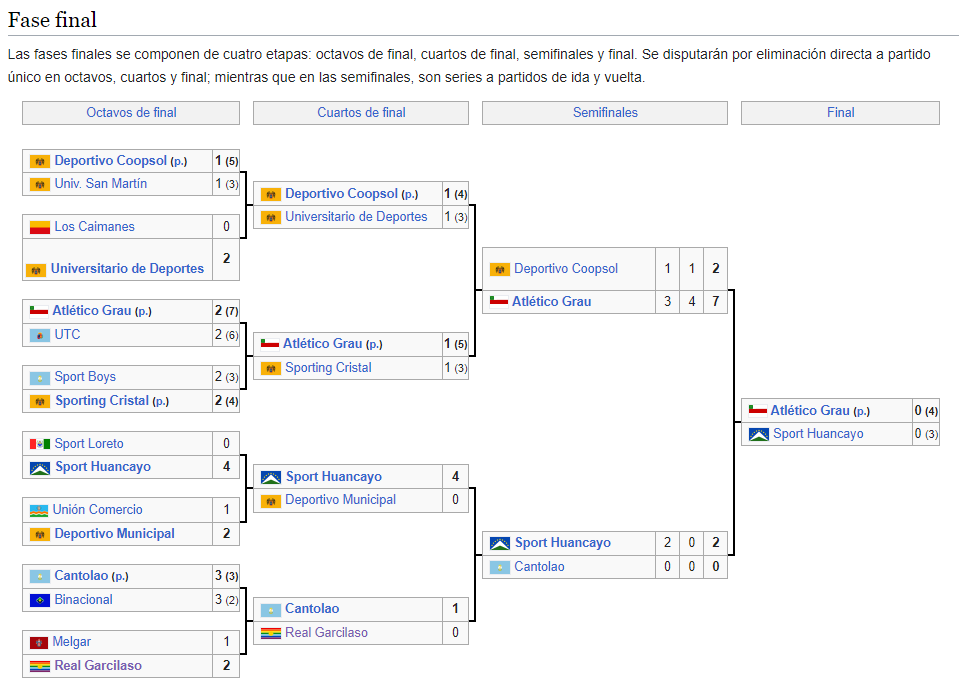
Task: Click Atlético Grau final score 0 (4)
Action: [926, 410]
